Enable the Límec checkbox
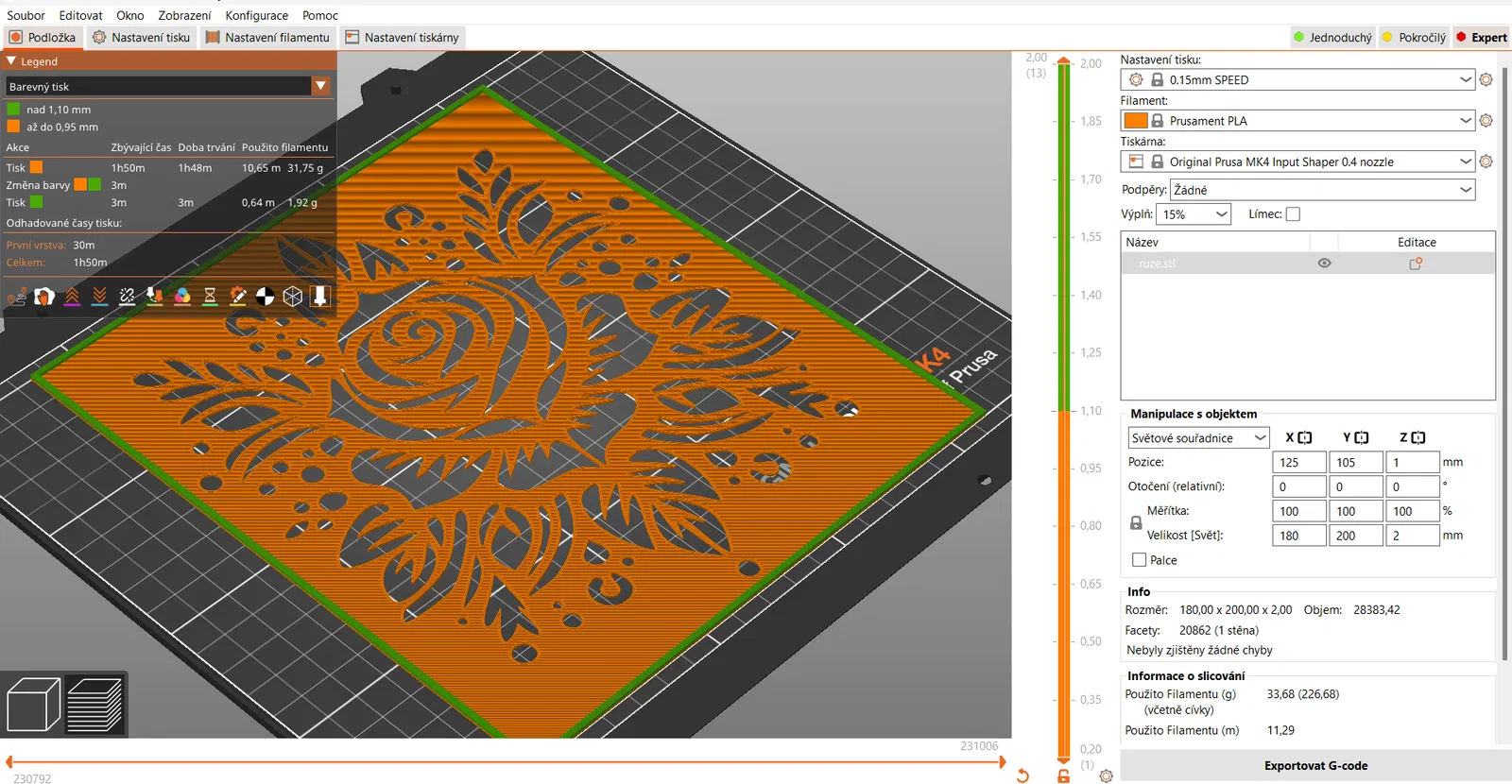 (1293, 214)
